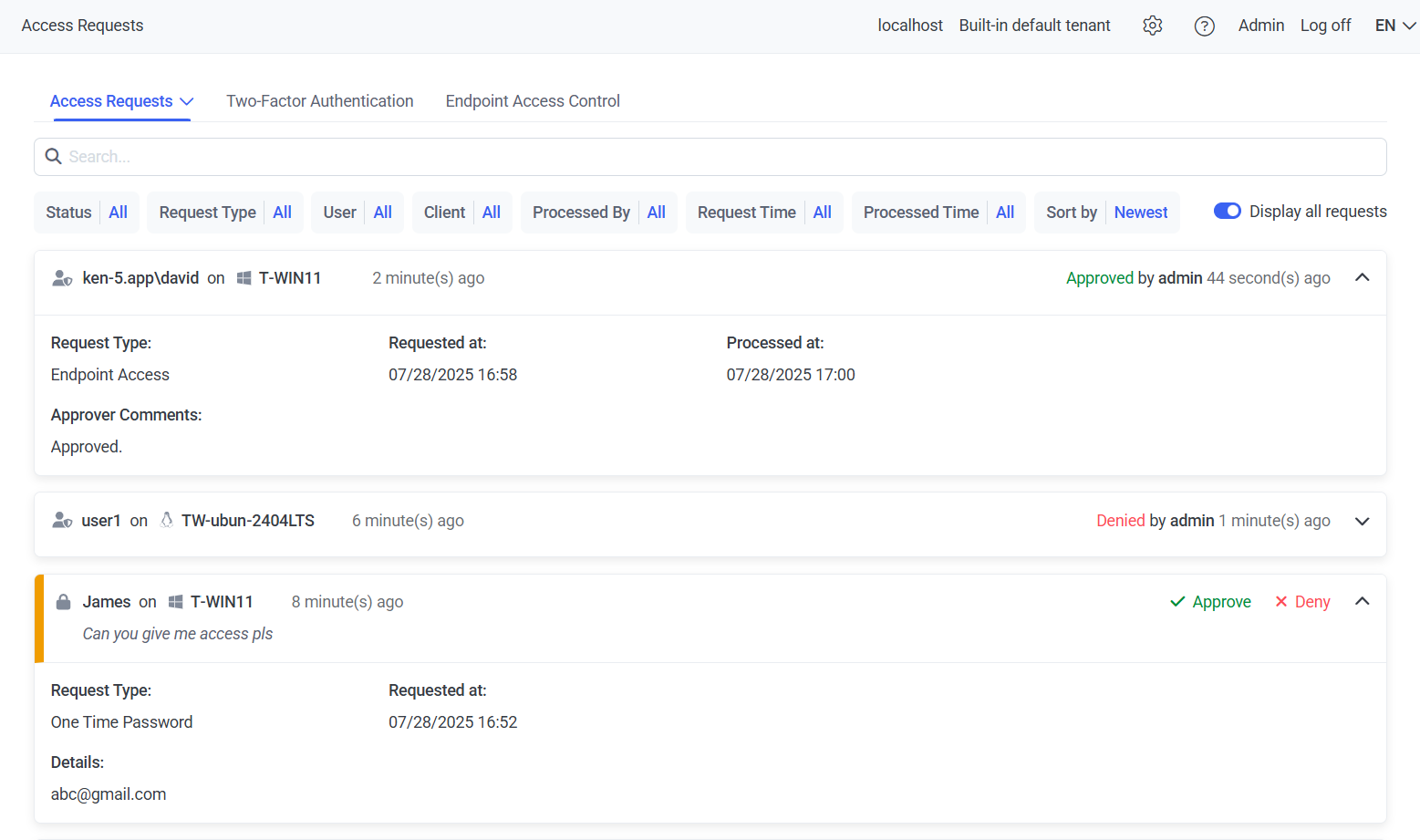Viewport: 1420px width, 840px height.
Task: Click the help question mark icon
Action: click(1204, 26)
